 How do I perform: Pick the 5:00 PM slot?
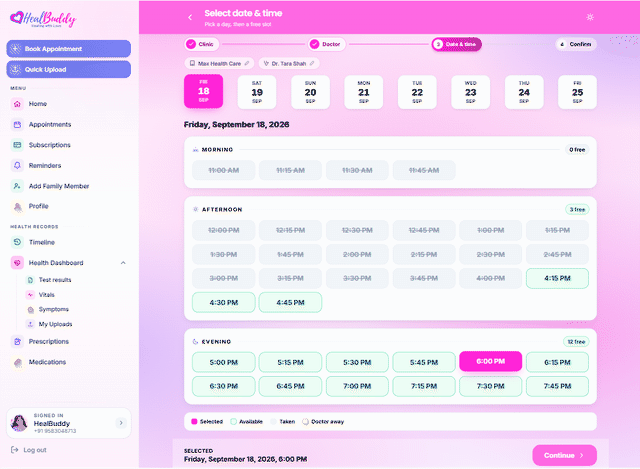(x=224, y=362)
